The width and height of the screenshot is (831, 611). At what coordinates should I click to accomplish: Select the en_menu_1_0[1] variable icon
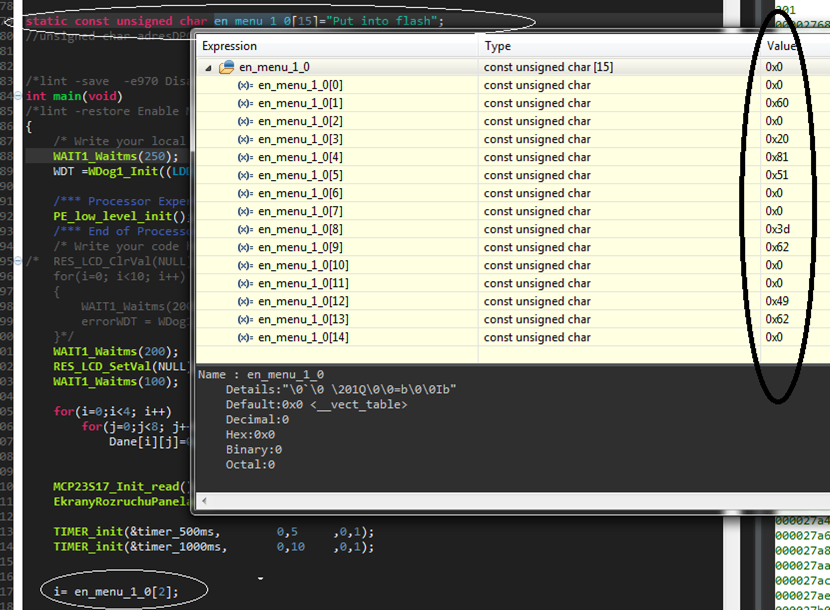pos(245,103)
